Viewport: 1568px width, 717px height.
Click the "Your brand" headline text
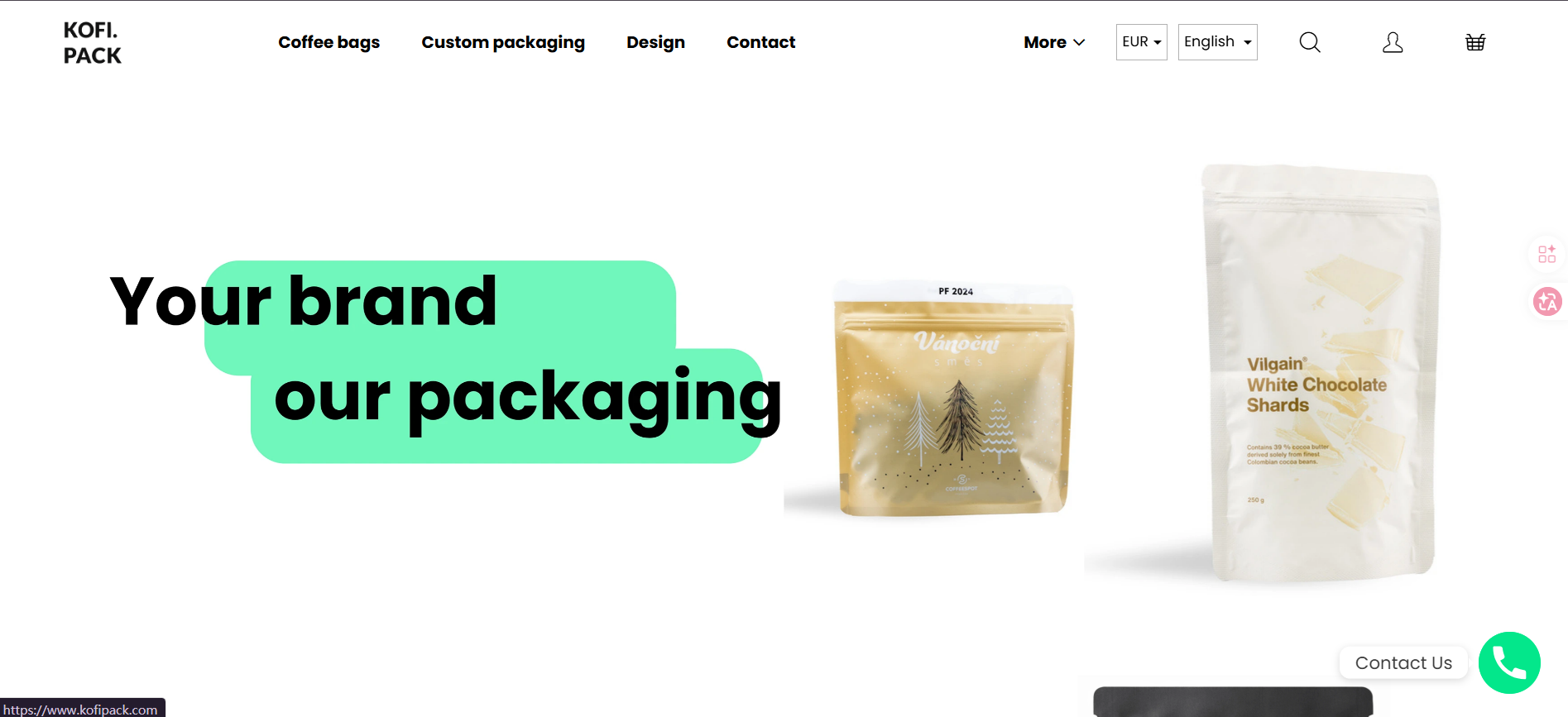click(304, 301)
